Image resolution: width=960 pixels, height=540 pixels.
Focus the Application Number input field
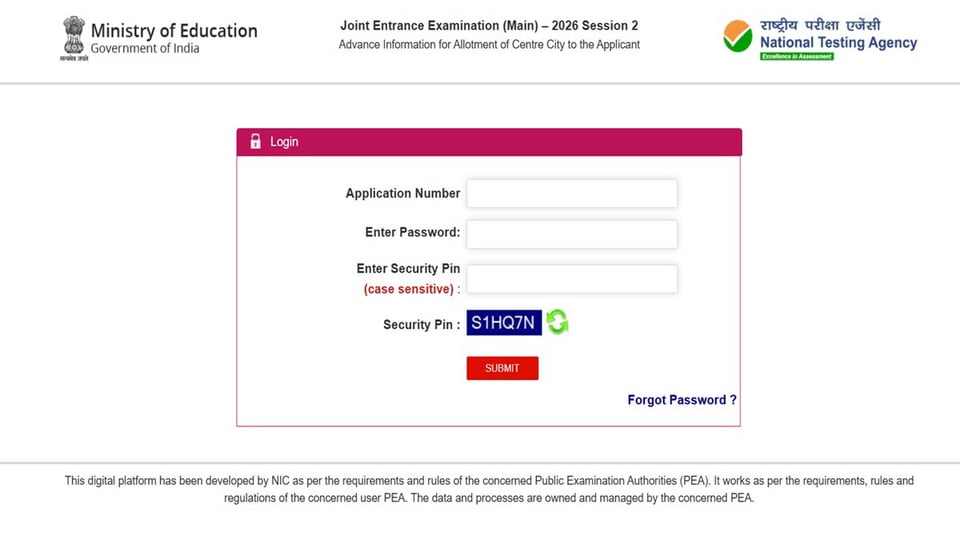pos(572,193)
